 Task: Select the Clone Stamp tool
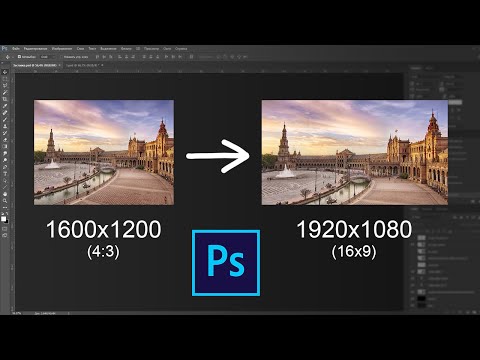point(5,126)
